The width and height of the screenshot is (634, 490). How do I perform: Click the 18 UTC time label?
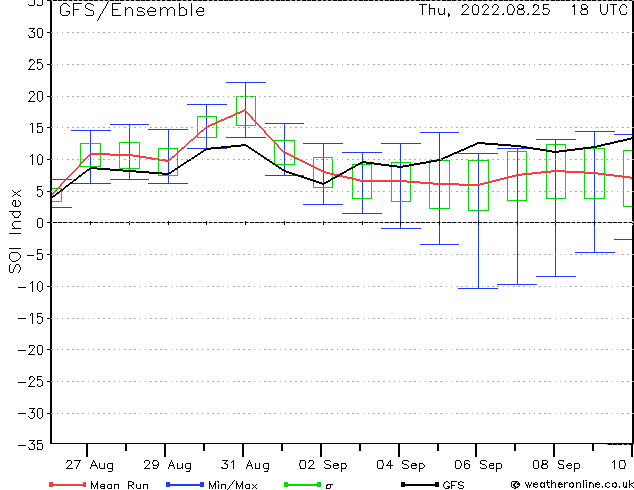[599, 10]
